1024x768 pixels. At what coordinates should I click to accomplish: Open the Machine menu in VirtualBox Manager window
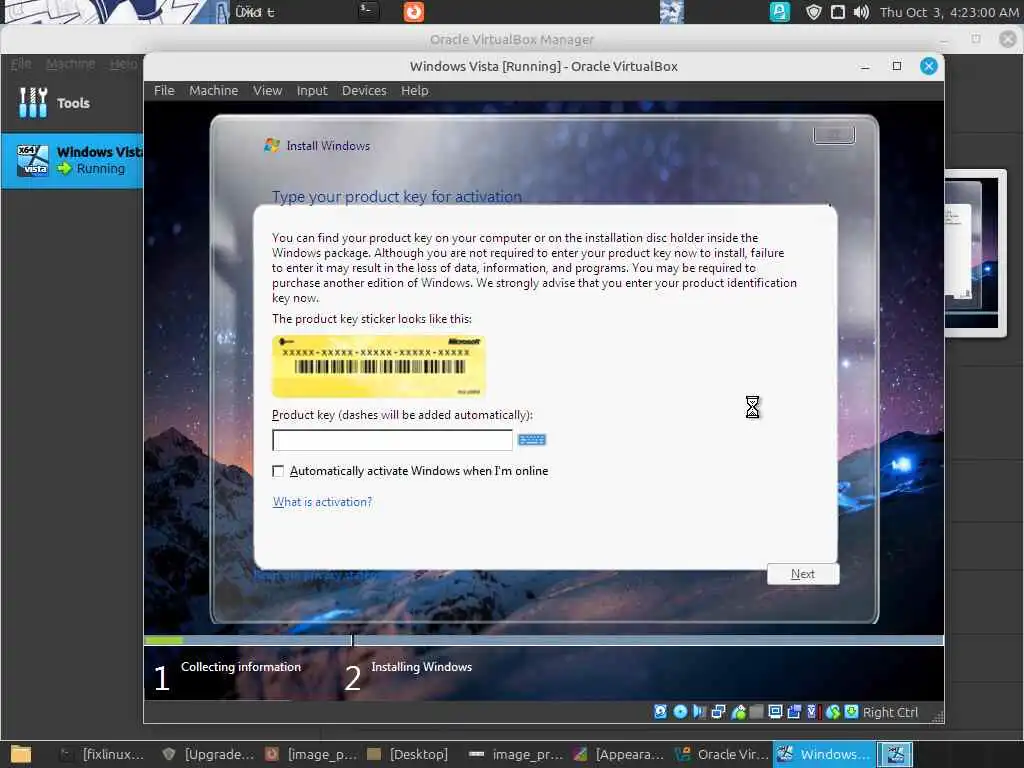click(x=70, y=63)
